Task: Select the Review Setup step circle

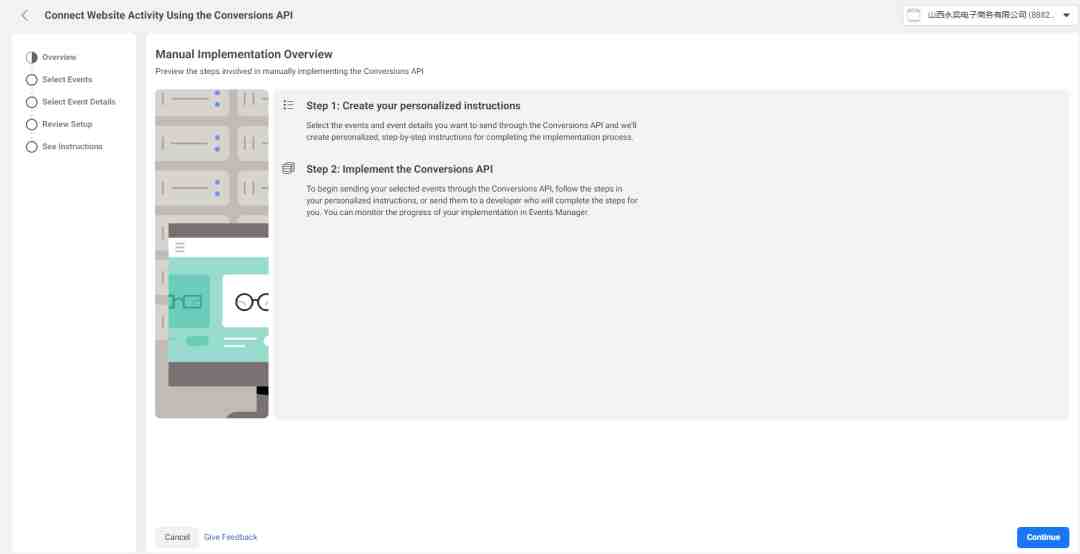Action: click(32, 125)
